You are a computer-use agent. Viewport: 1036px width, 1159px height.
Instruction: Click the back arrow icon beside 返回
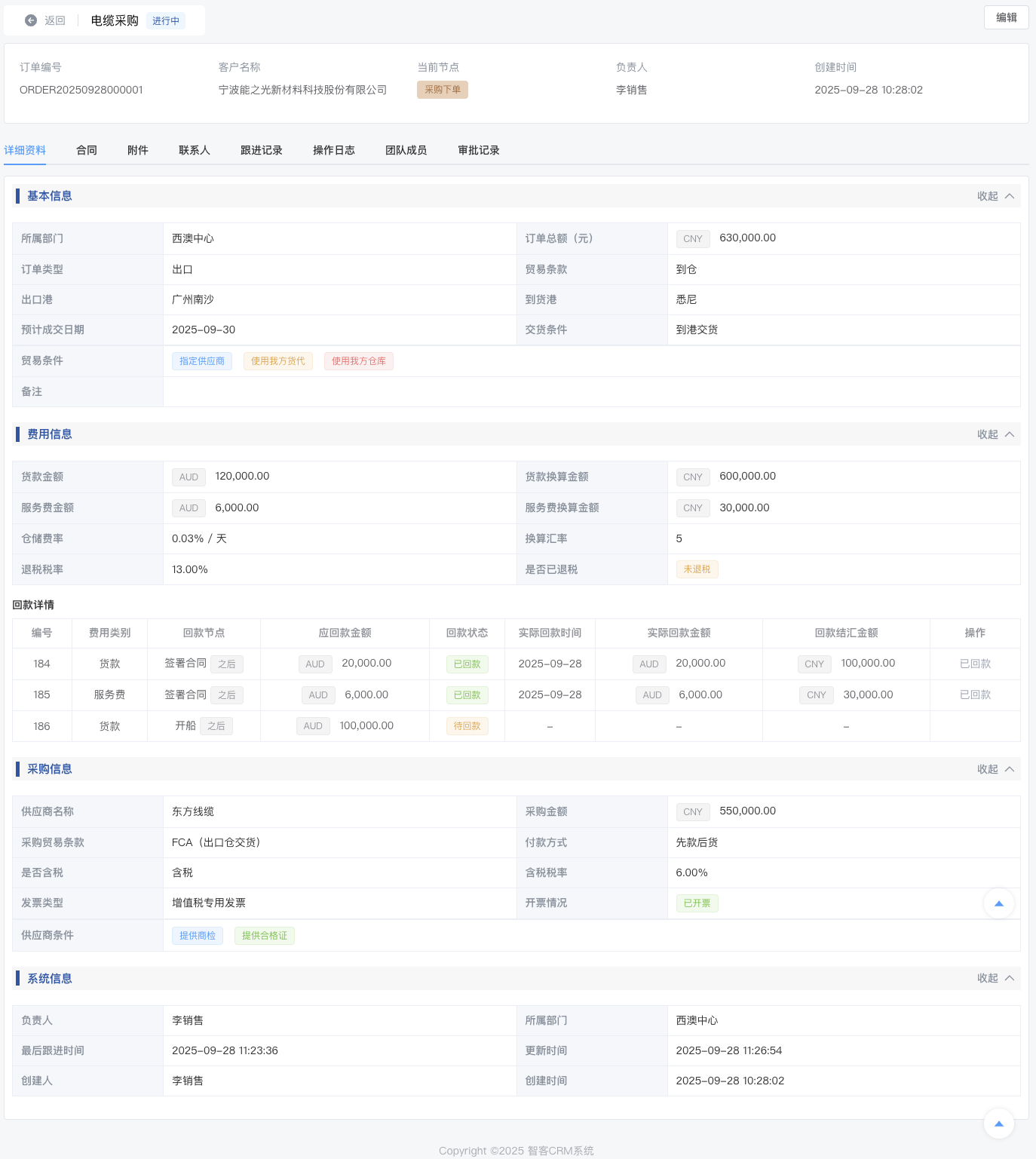31,20
